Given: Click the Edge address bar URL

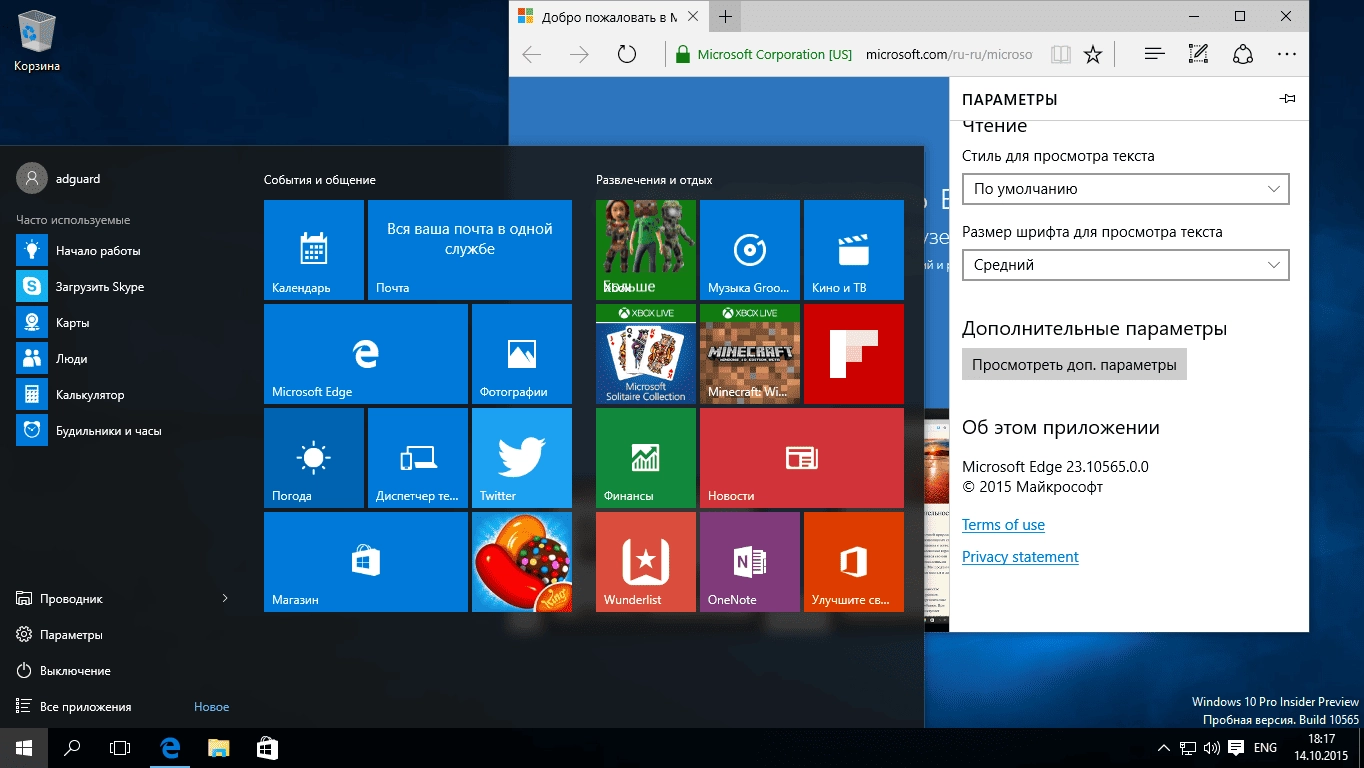Looking at the screenshot, I should tap(948, 55).
